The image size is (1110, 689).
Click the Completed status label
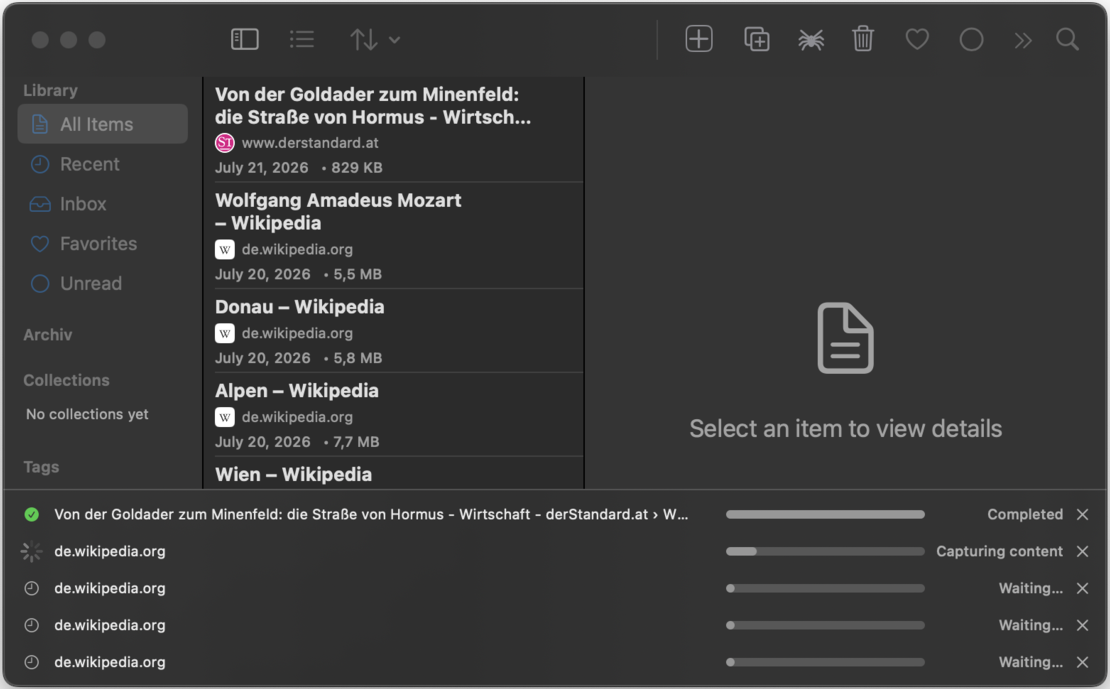point(1025,515)
